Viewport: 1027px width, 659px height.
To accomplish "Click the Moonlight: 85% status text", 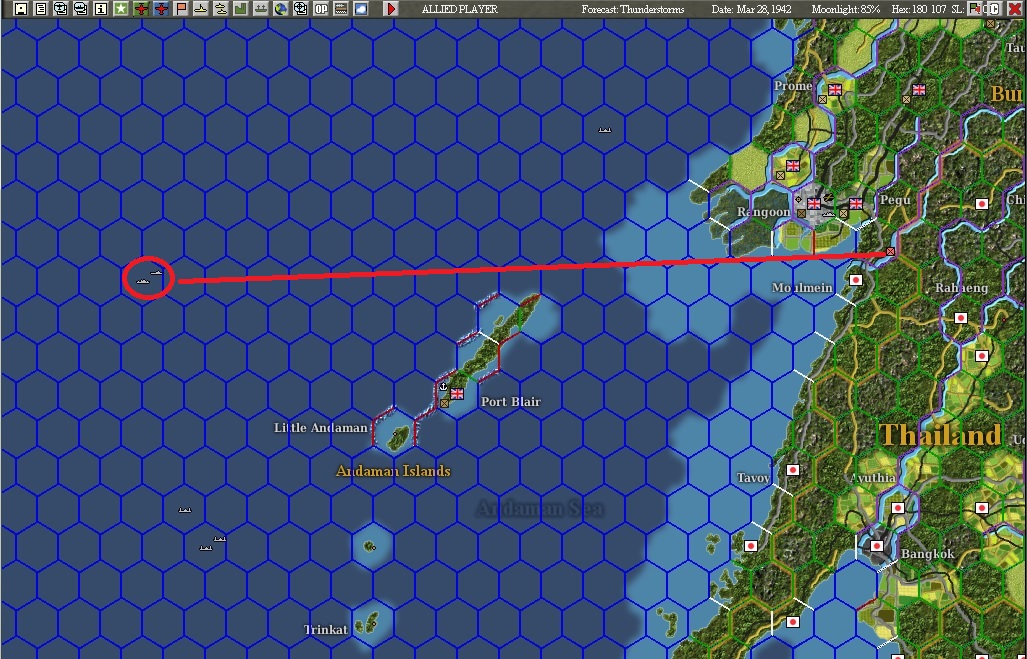I will click(846, 9).
